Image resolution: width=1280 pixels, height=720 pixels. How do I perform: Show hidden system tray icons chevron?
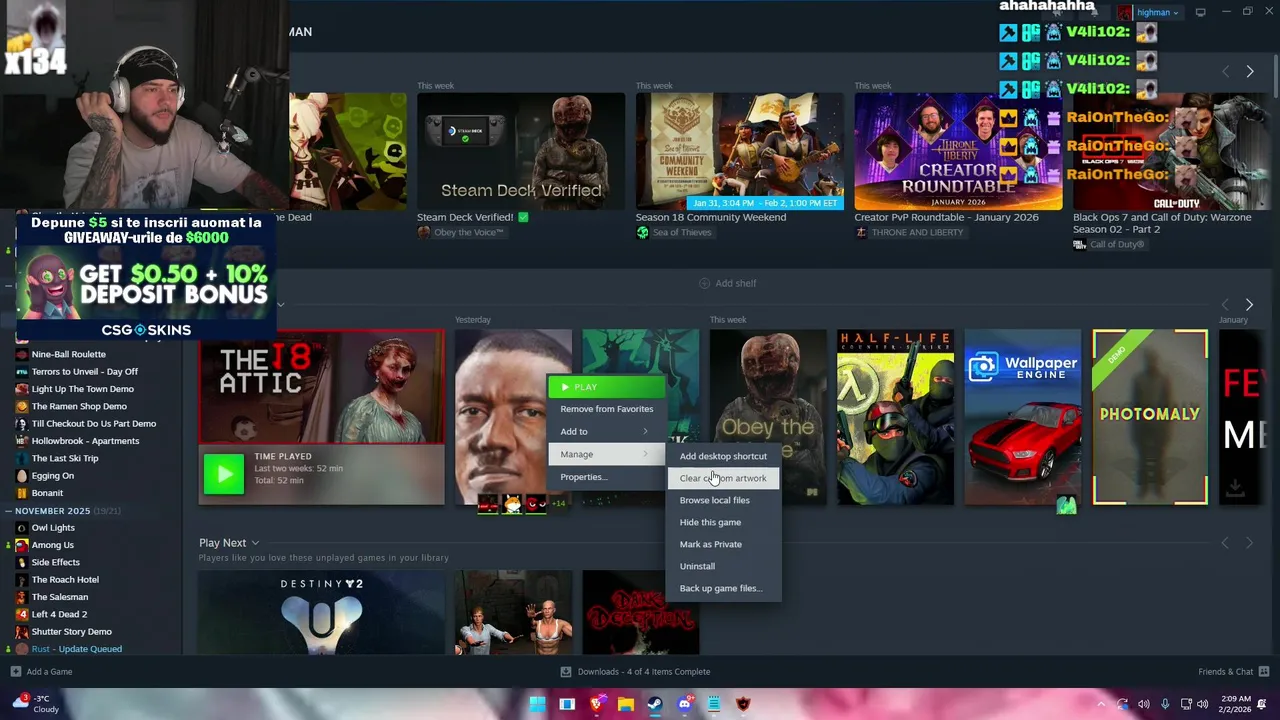(1101, 704)
